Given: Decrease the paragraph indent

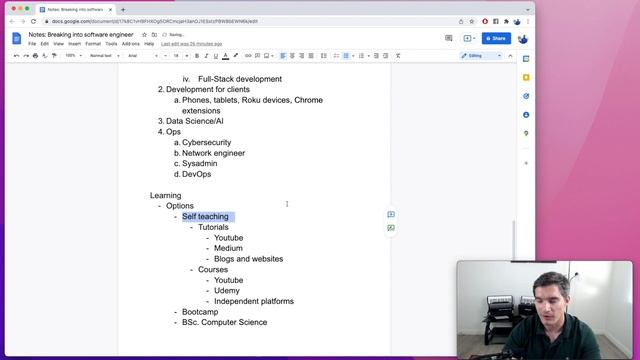Looking at the screenshot, I should click(376, 56).
